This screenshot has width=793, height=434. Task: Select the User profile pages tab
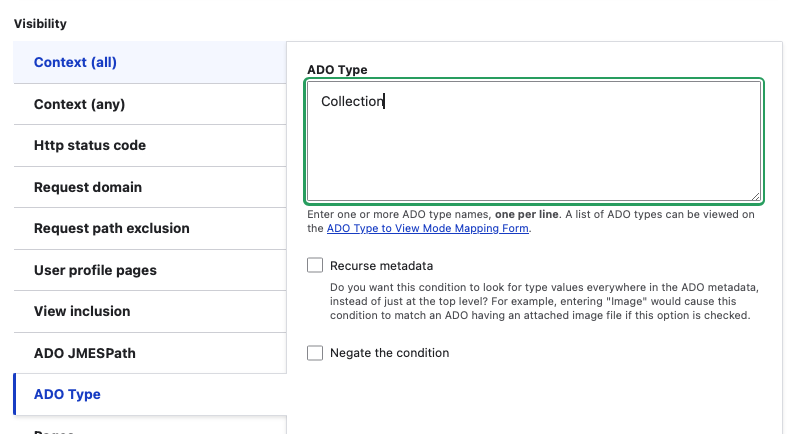click(95, 270)
